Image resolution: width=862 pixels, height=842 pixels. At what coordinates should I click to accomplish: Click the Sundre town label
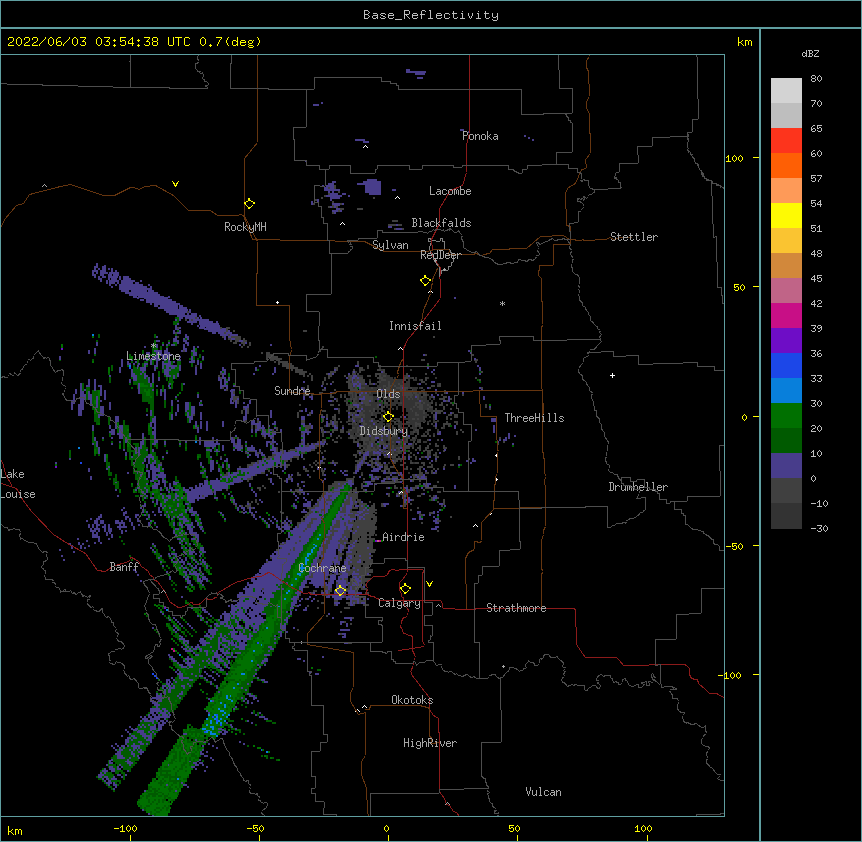coord(292,391)
